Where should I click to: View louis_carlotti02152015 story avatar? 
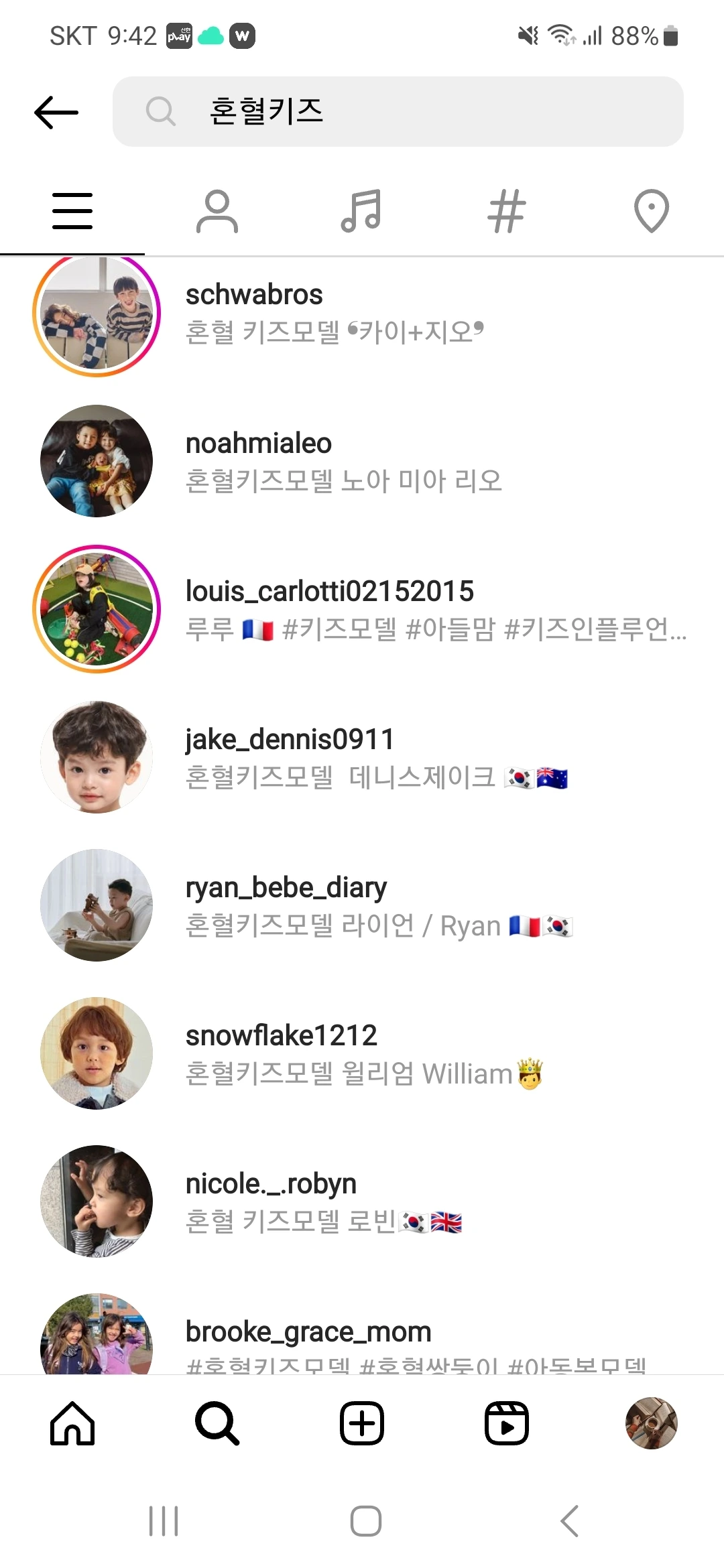coord(97,609)
